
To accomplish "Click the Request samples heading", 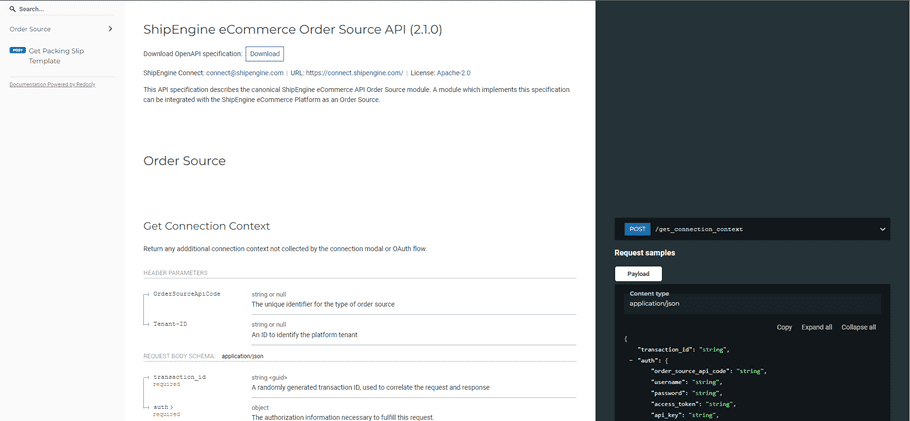I will click(x=645, y=253).
